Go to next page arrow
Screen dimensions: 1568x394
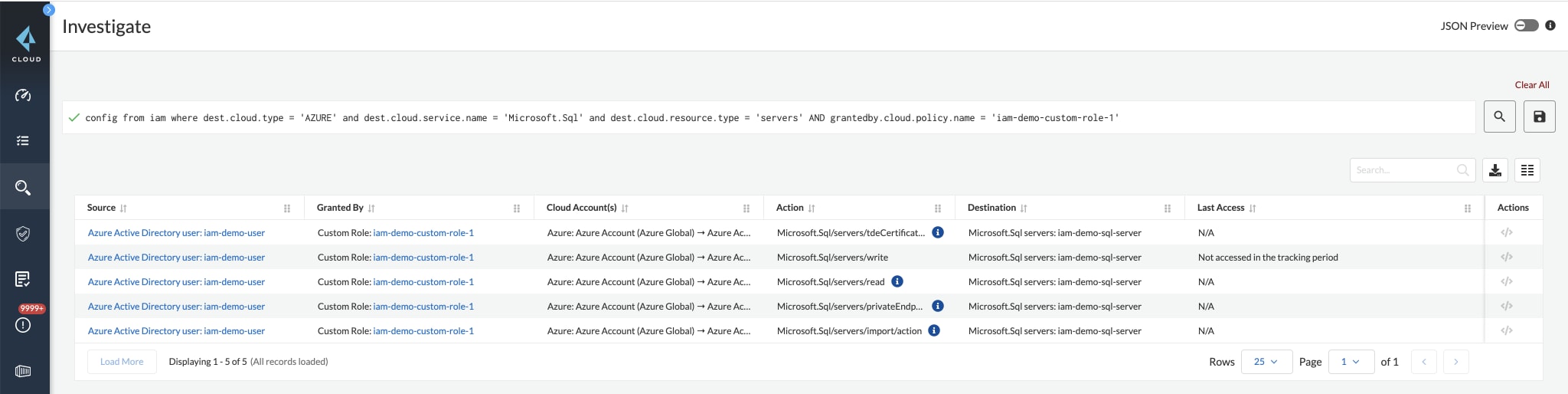coord(1455,362)
